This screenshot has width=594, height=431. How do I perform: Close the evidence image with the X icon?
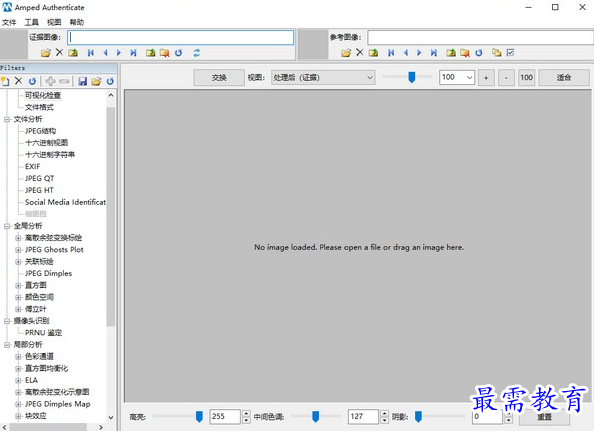coord(59,52)
